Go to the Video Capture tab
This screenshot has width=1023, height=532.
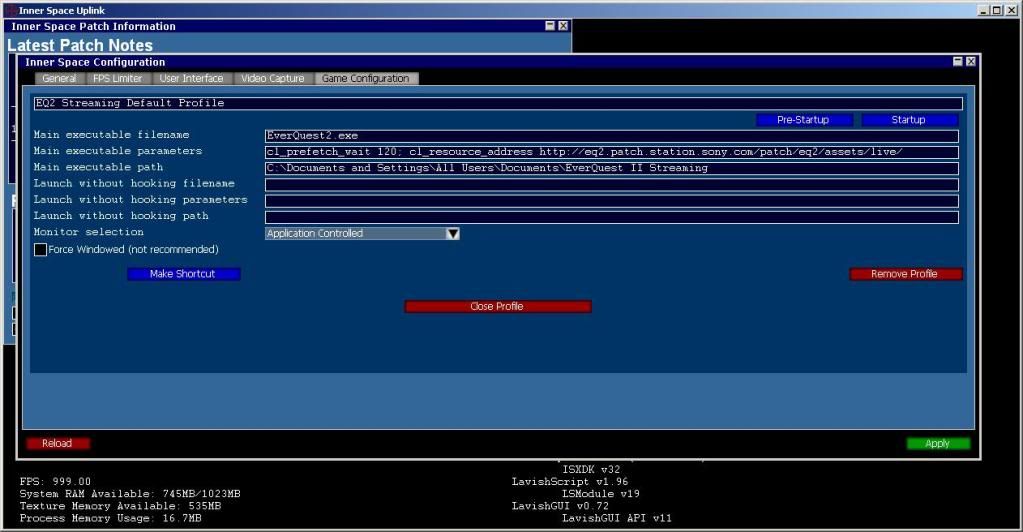click(x=273, y=79)
